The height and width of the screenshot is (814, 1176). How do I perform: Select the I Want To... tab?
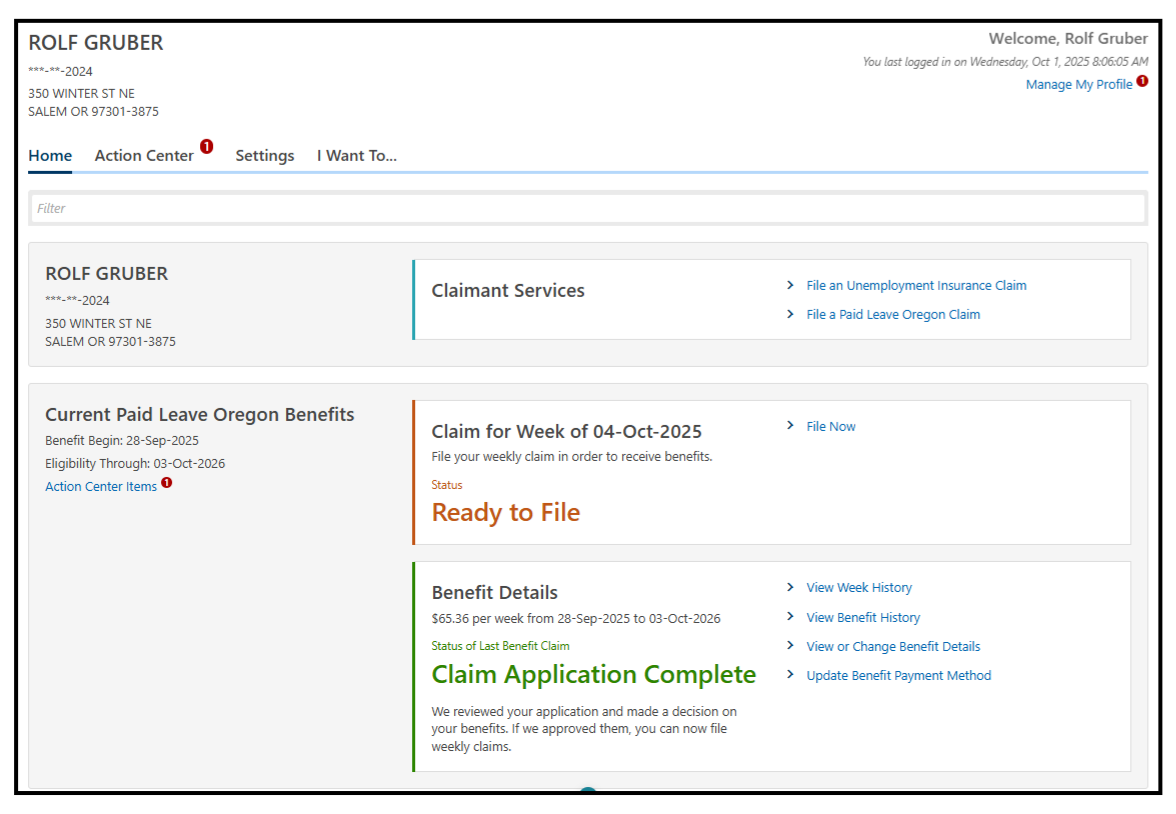click(x=357, y=156)
